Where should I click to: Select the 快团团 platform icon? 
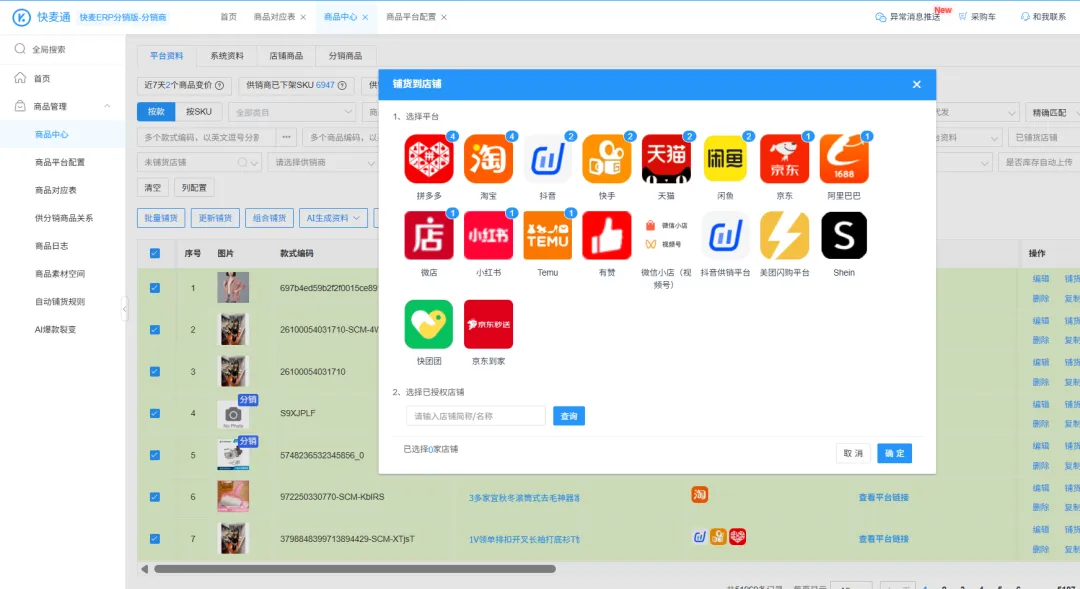pyautogui.click(x=428, y=324)
